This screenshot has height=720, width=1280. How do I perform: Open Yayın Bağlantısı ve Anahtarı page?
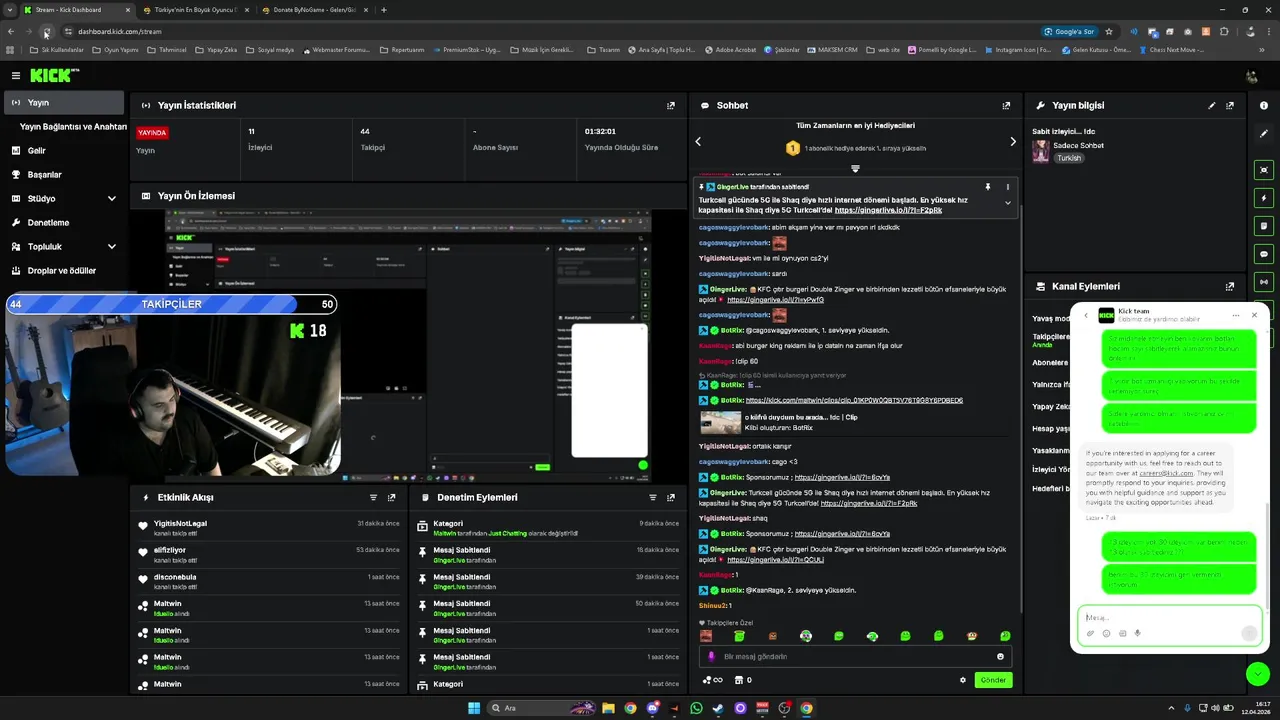point(73,127)
